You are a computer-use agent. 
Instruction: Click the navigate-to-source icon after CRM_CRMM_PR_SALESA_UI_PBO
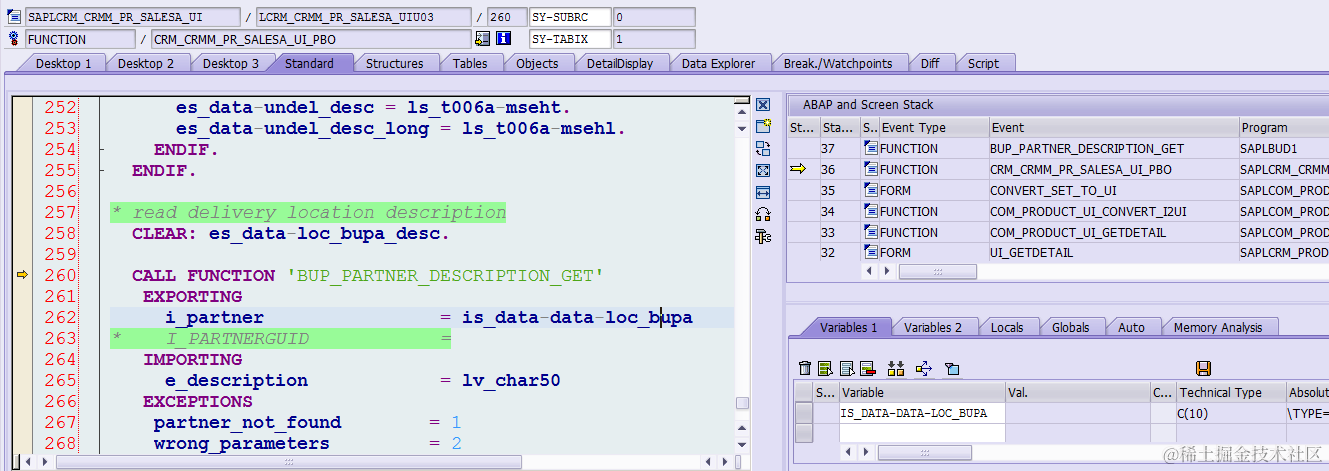pos(483,39)
